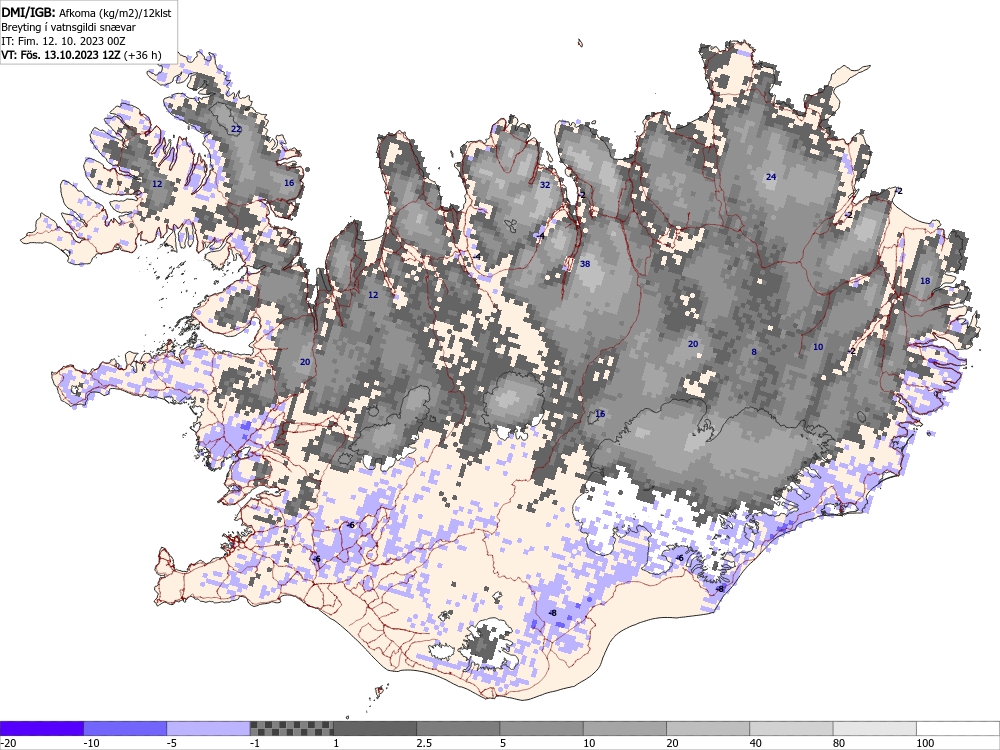This screenshot has width=1000, height=750.
Task: Click the gray 2.5 to 5 legend swatch
Action: coord(458,728)
